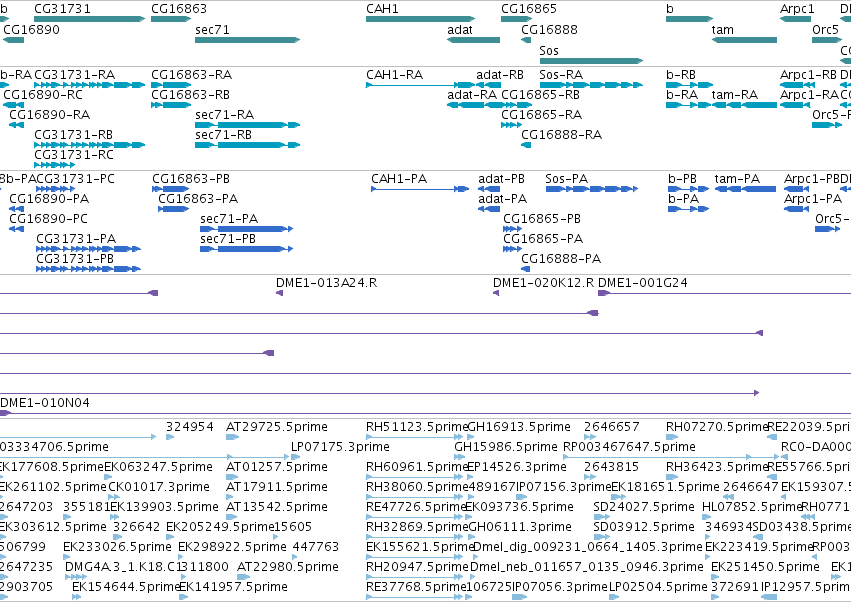851x602 pixels.
Task: Select the small CG16888 gene glyph
Action: pyautogui.click(x=526, y=40)
